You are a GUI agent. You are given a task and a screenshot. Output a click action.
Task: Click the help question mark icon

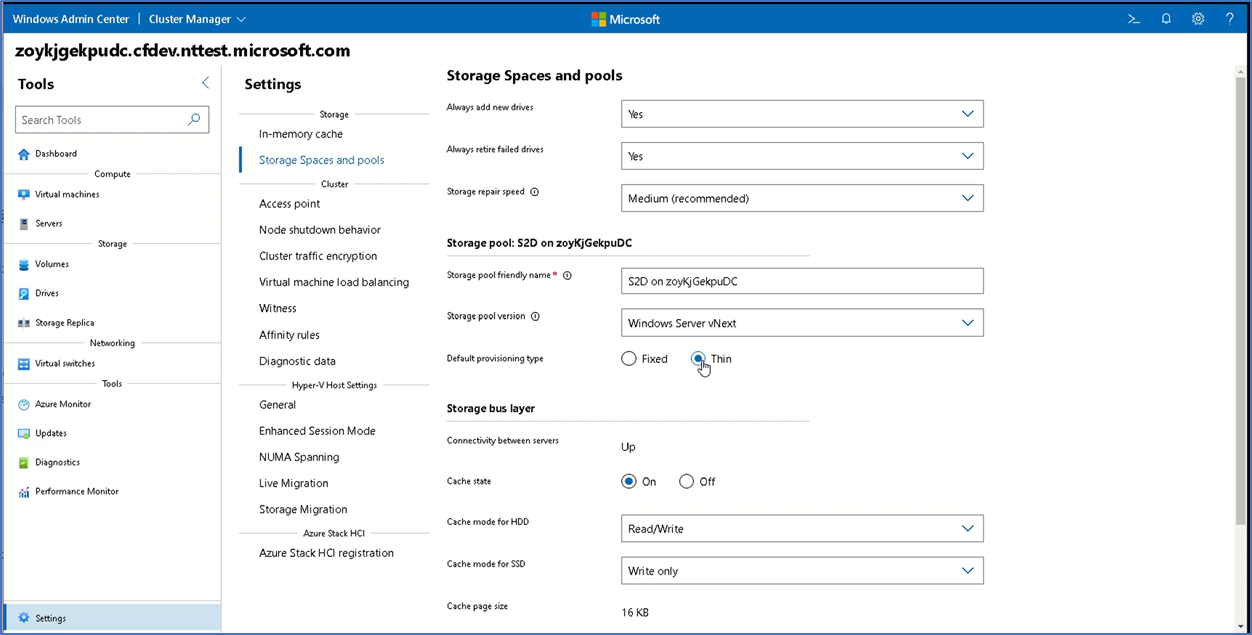[x=1230, y=19]
